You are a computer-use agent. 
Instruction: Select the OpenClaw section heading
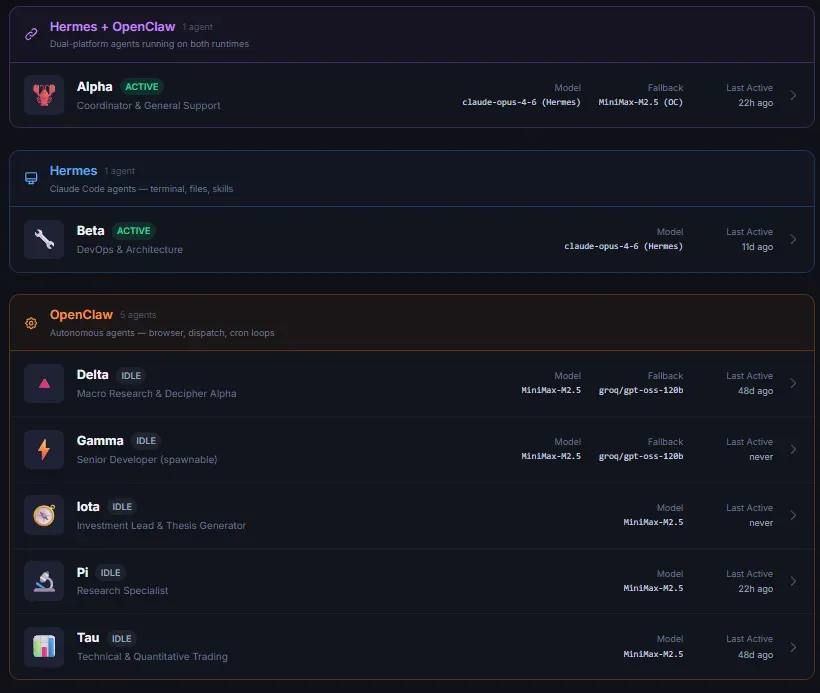point(81,315)
